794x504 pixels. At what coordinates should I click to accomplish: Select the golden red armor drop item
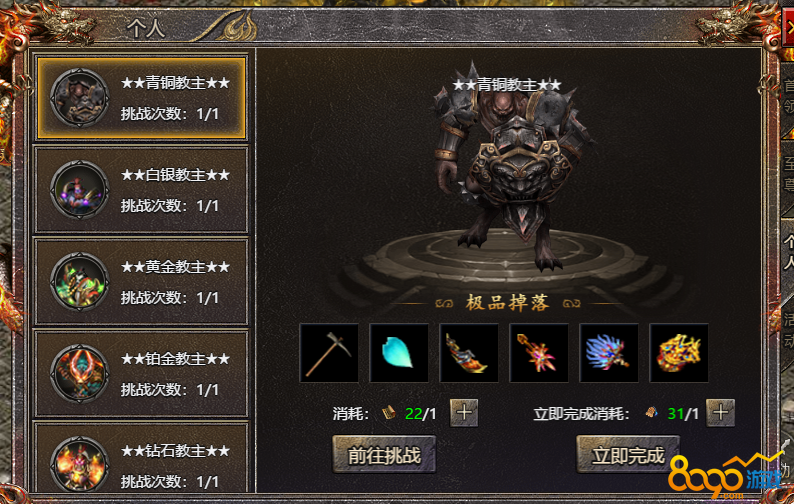tap(679, 353)
